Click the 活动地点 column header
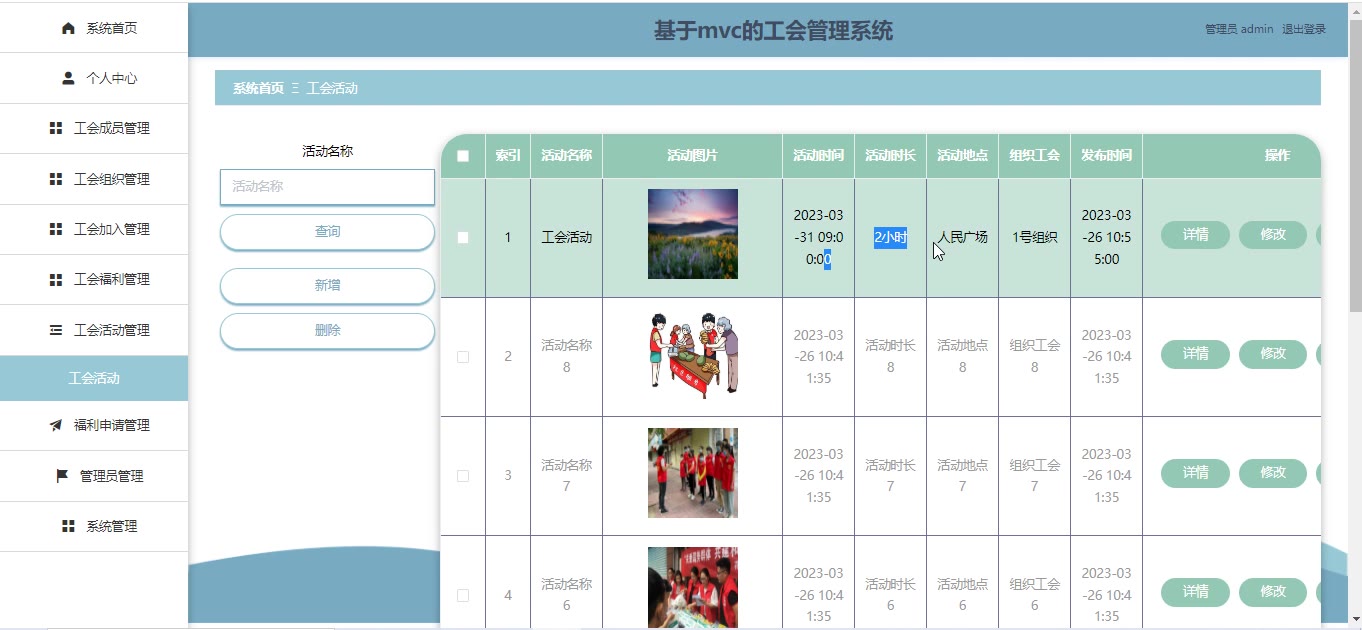 pyautogui.click(x=962, y=156)
